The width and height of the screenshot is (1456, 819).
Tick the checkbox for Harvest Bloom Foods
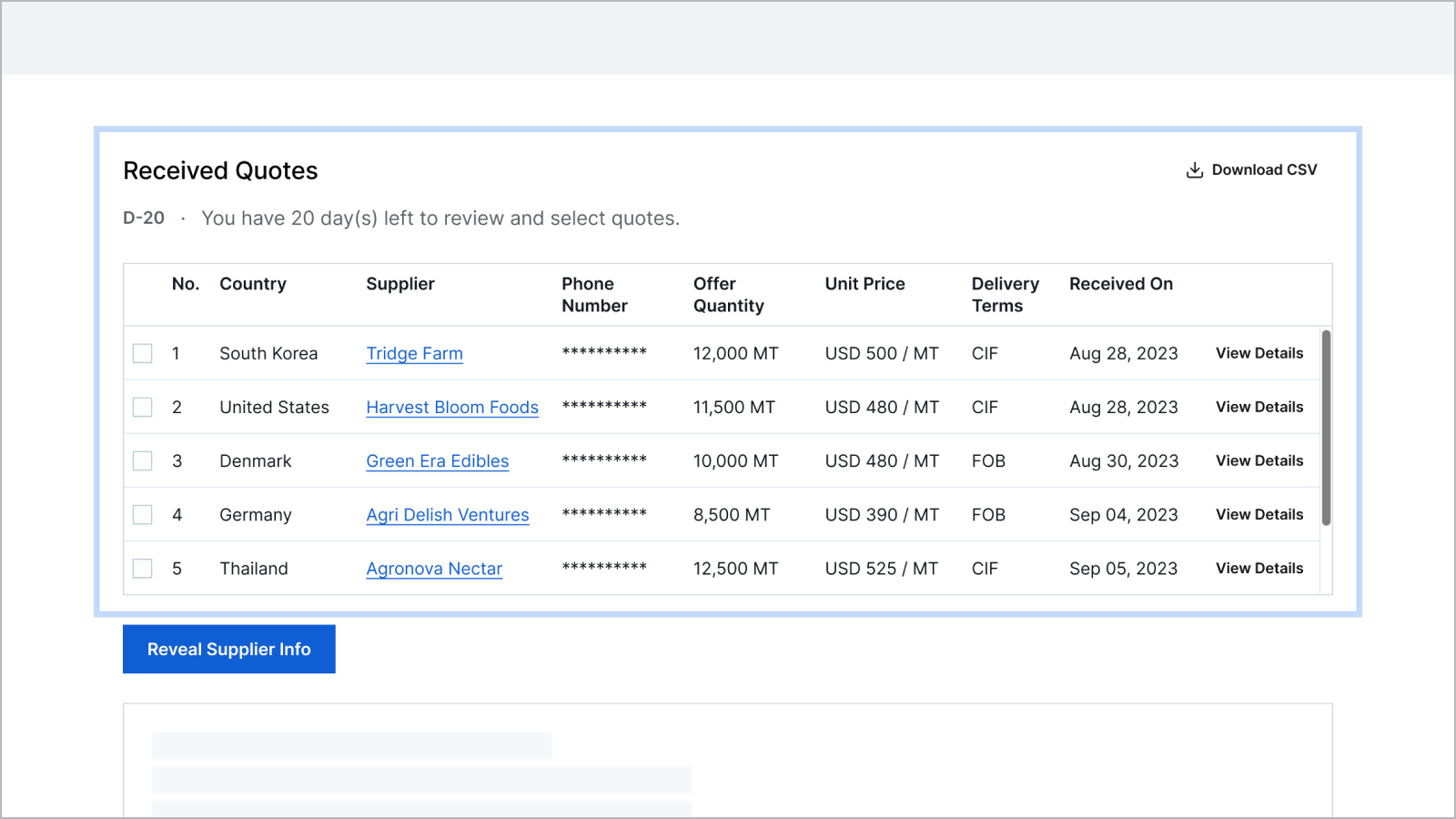(x=143, y=407)
